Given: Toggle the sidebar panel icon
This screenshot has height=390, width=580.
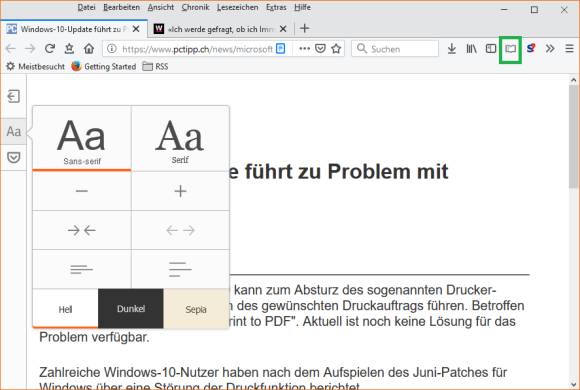Looking at the screenshot, I should coord(491,48).
